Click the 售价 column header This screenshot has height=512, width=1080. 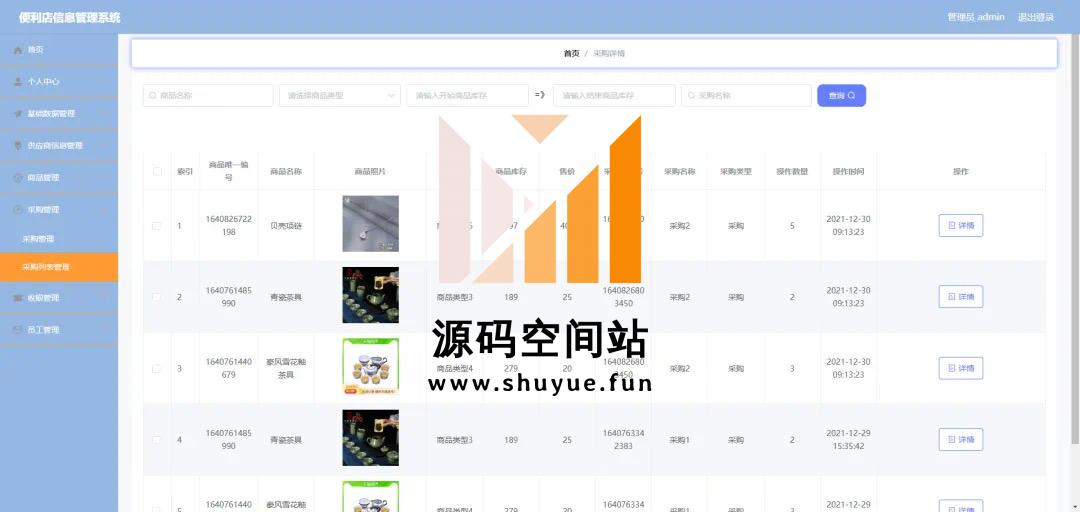(567, 172)
